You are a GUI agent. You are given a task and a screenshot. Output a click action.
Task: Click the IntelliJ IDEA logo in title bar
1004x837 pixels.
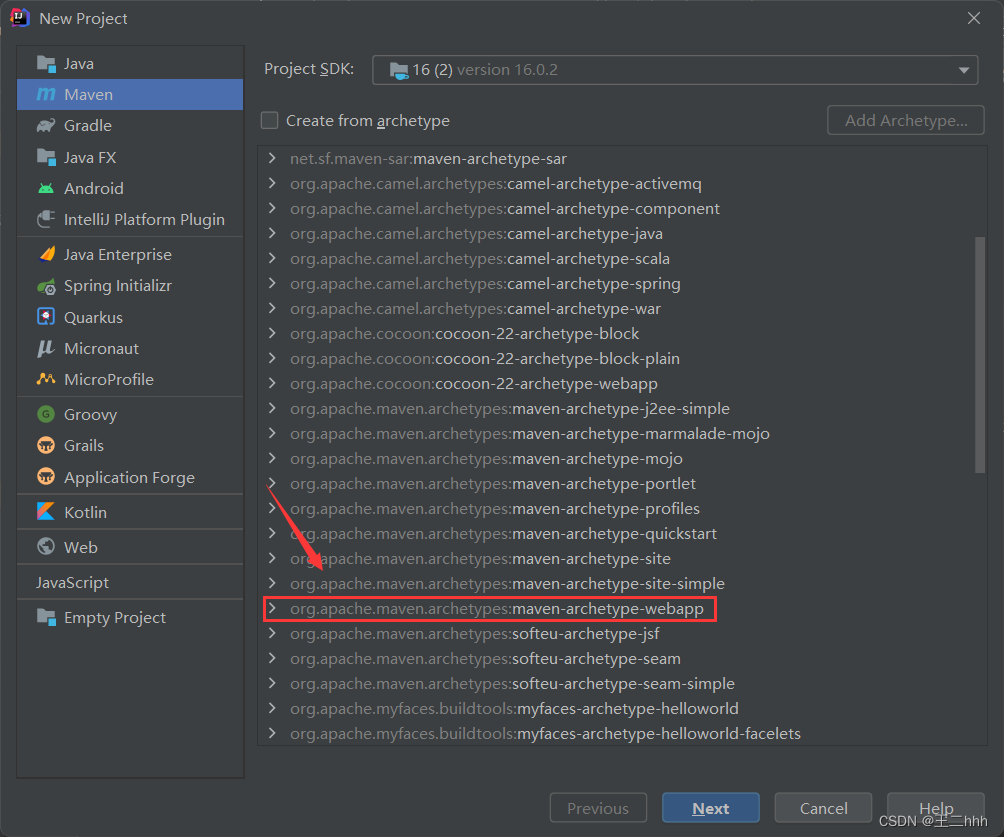pyautogui.click(x=20, y=18)
